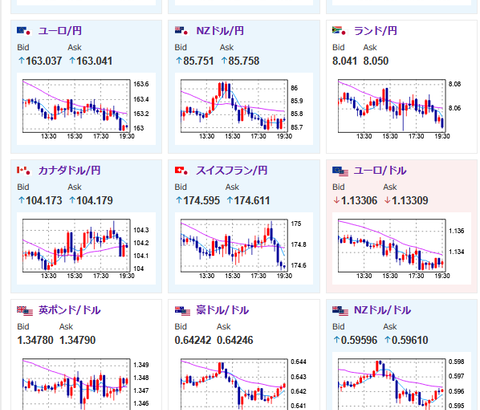Open the ユーロ/円 pair link
Screen dimensions: 480x410
pos(60,31)
